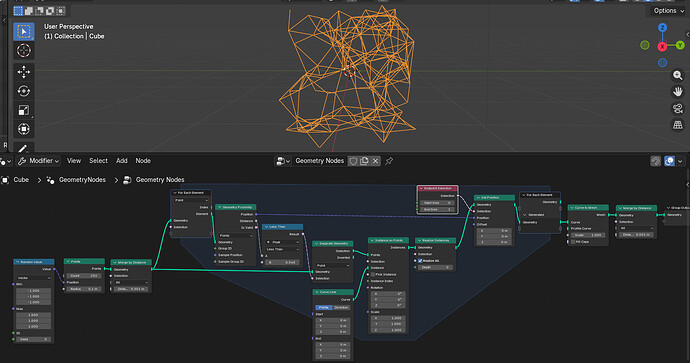
Task: Click End Size field in Endpoint Selection
Action: (437, 209)
